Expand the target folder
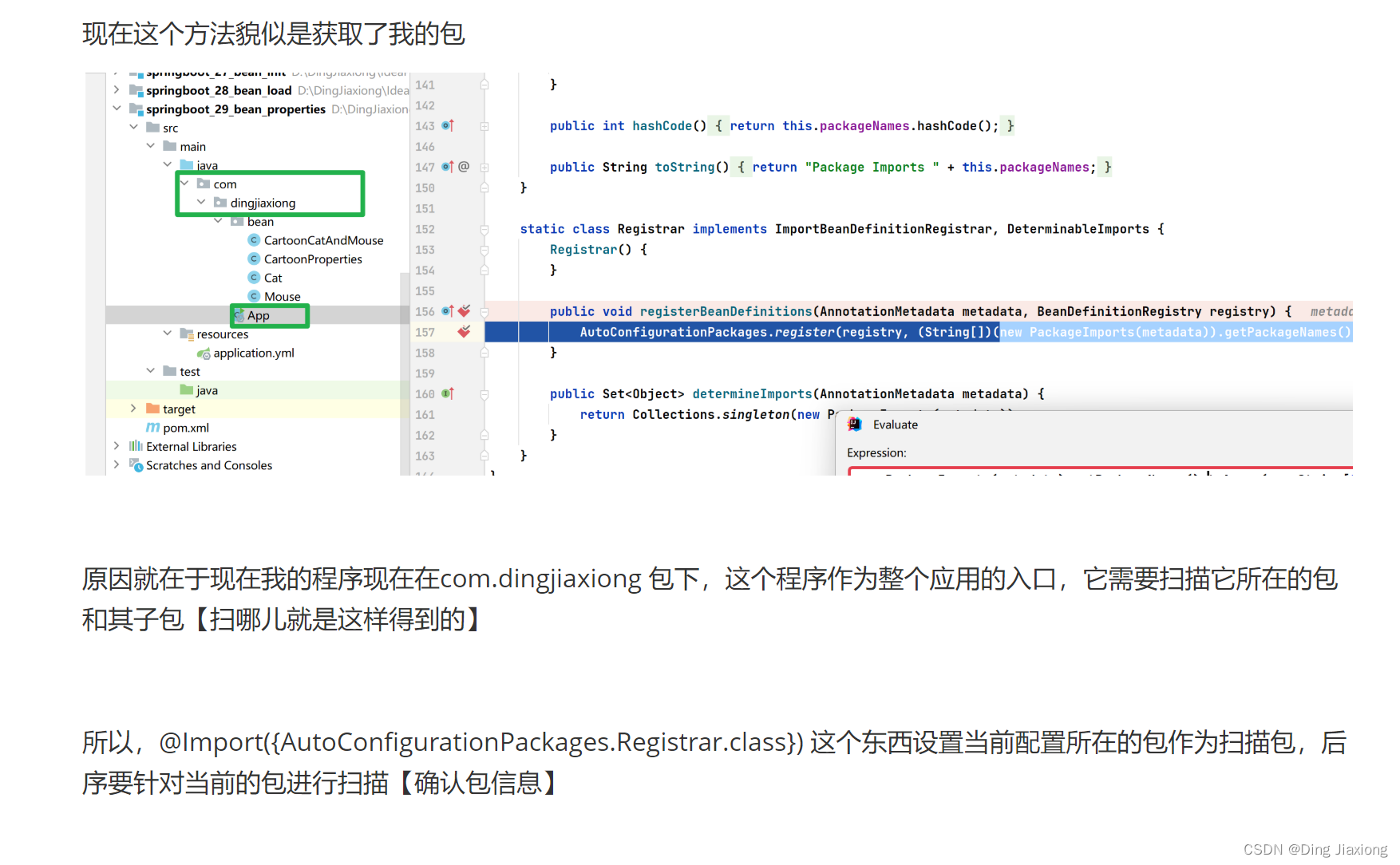 (x=133, y=409)
